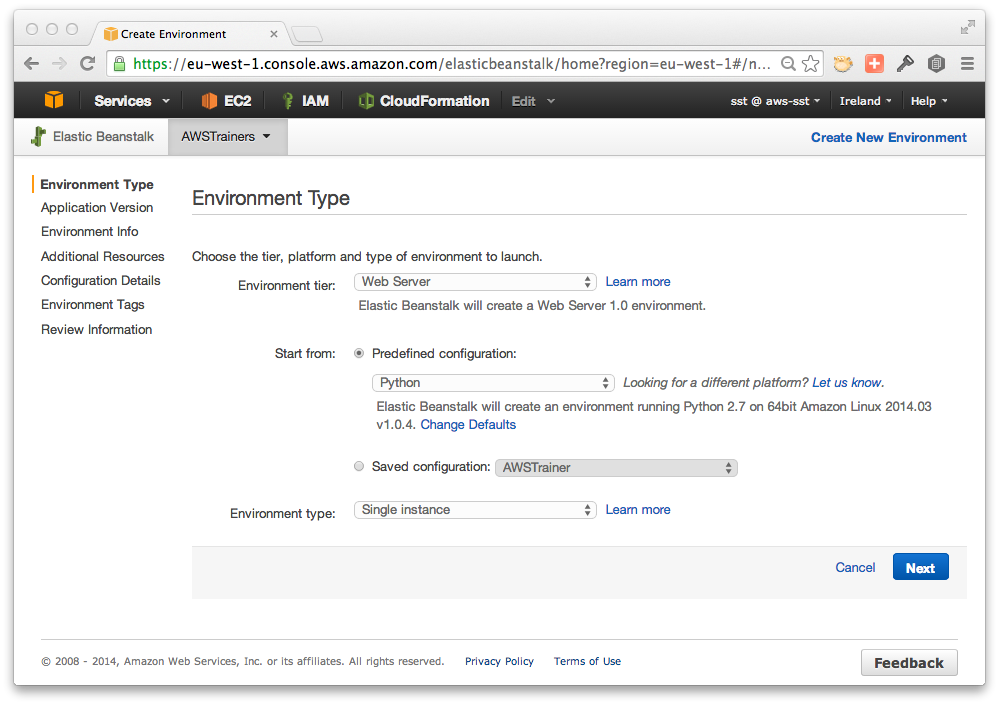
Task: Open IAM shortcut with key icon
Action: pos(288,101)
